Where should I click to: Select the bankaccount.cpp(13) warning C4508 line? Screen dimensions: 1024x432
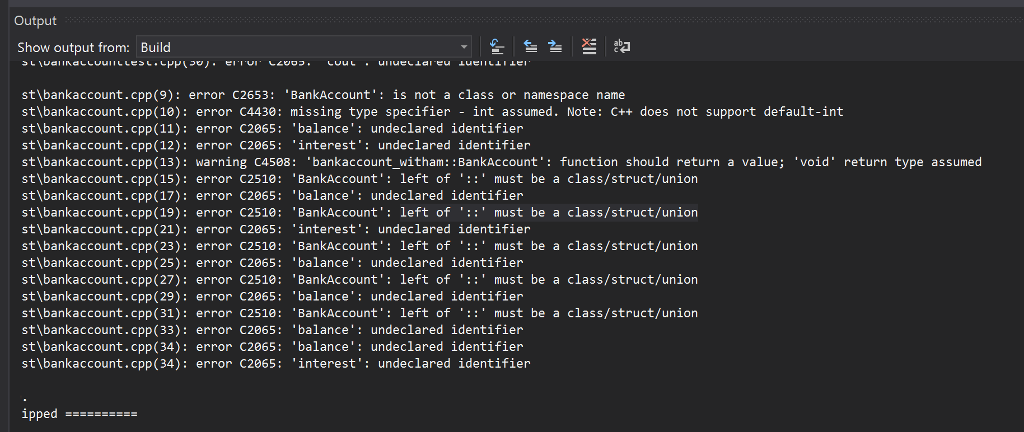502,162
